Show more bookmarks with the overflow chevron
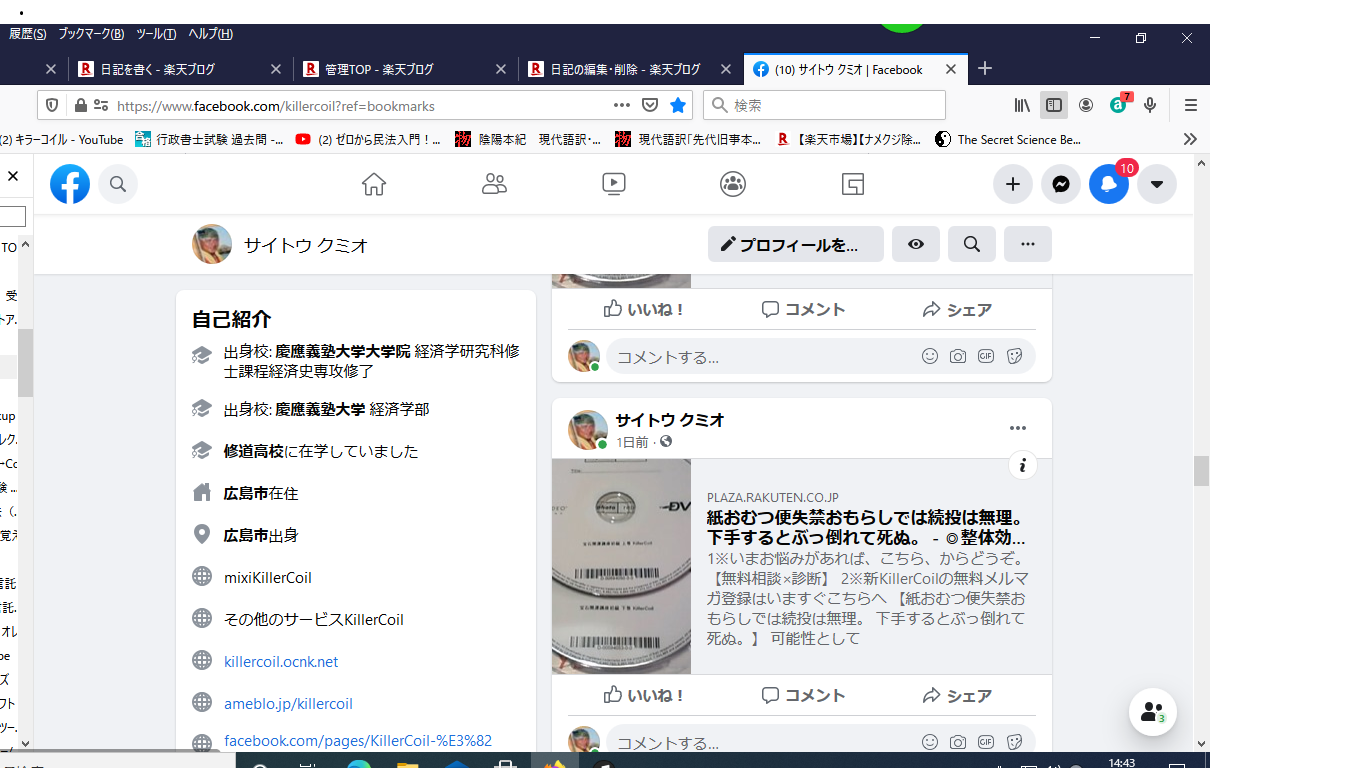Viewport: 1366px width, 768px height. [1190, 139]
